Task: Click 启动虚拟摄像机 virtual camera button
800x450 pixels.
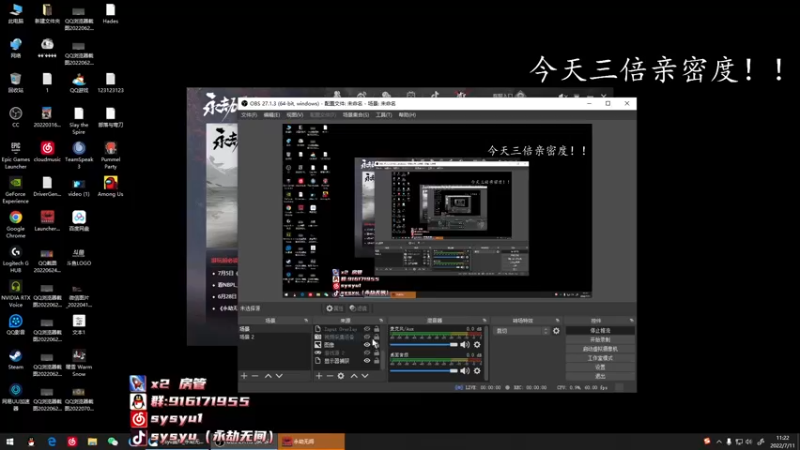Action: pos(600,349)
